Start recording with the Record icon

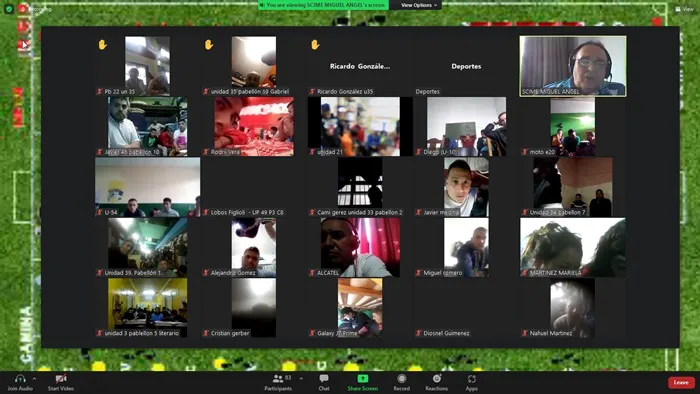click(x=401, y=379)
